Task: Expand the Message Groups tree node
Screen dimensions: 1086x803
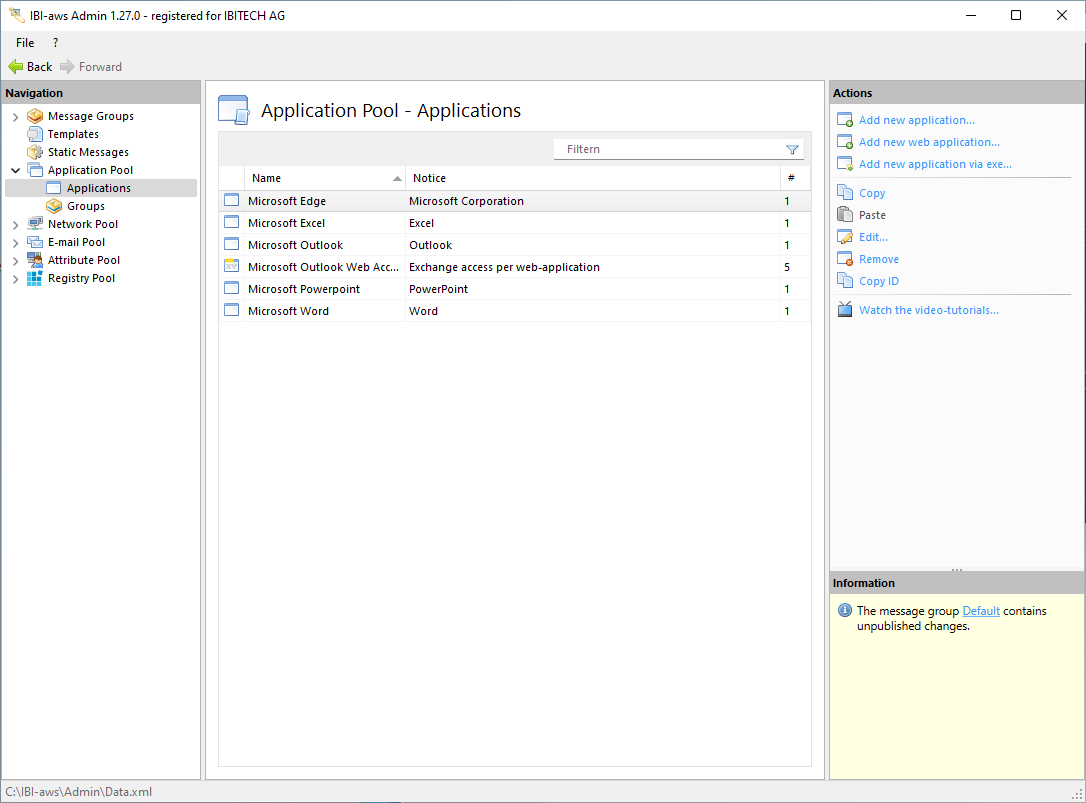Action: (x=15, y=117)
